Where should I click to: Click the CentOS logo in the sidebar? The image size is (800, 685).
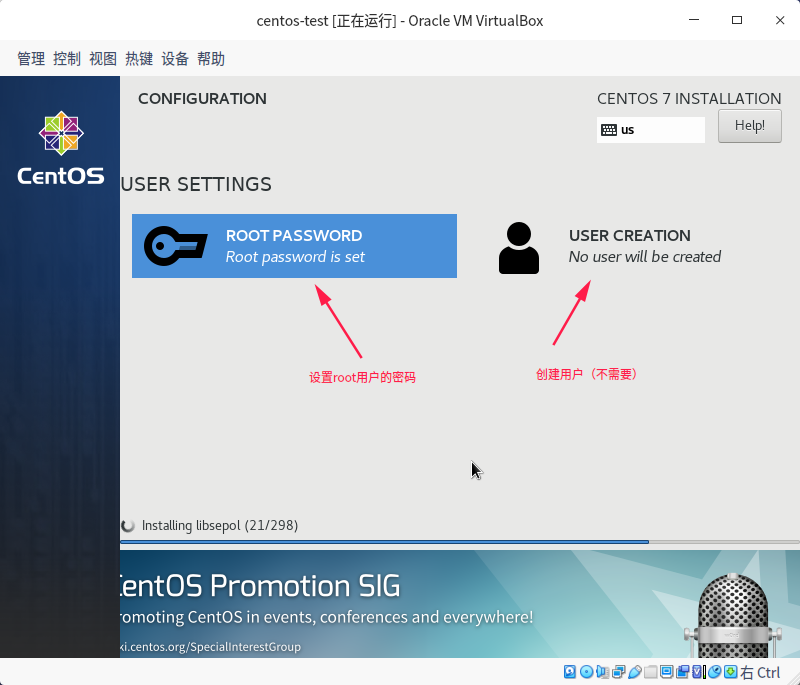pyautogui.click(x=61, y=148)
